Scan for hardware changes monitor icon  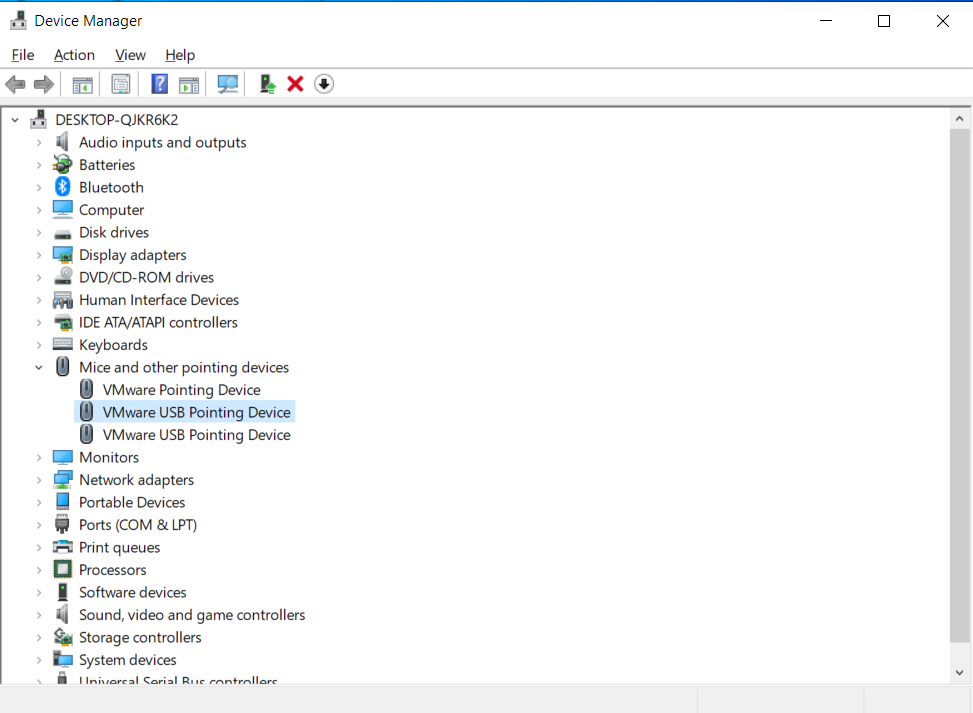pos(228,84)
